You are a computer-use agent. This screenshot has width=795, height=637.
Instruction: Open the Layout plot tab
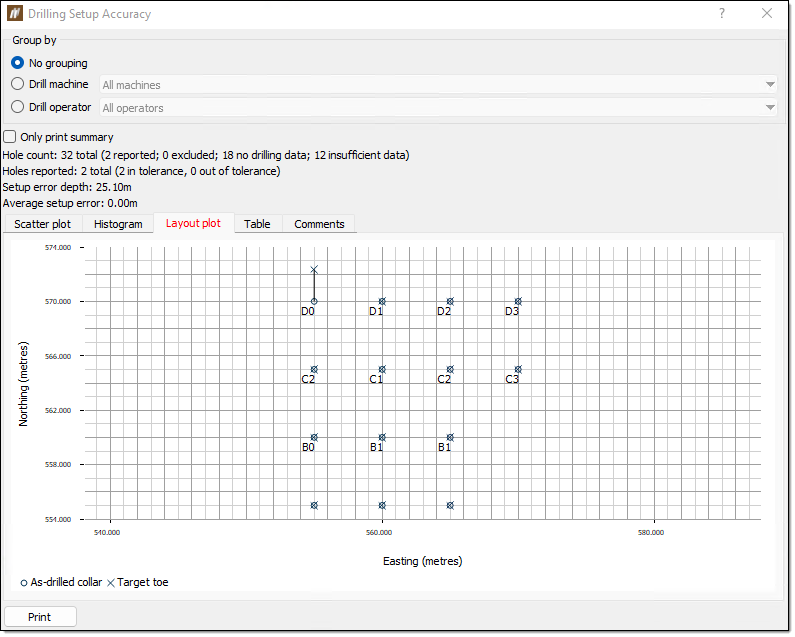tap(193, 223)
